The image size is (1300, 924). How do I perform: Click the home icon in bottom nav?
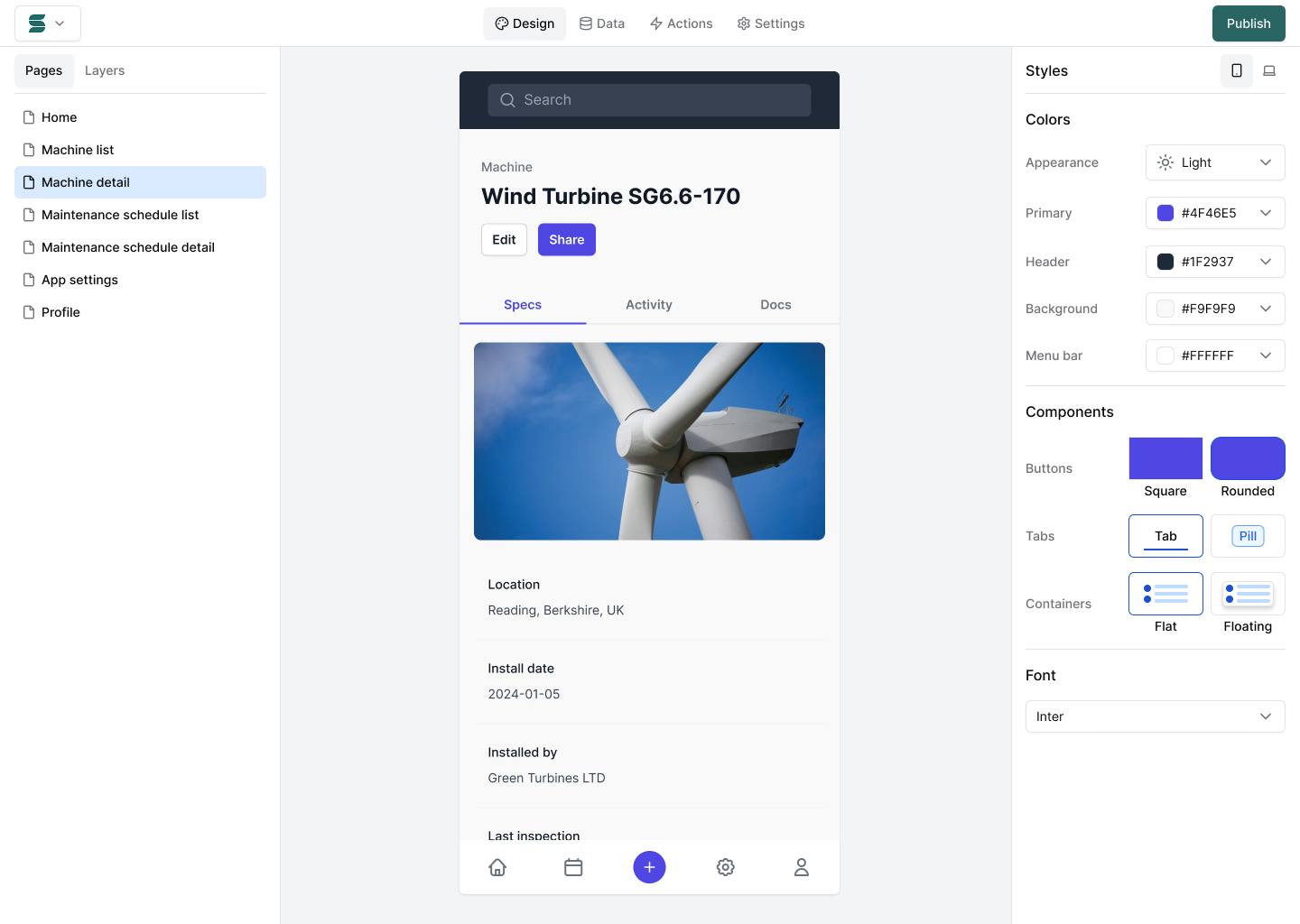497,867
